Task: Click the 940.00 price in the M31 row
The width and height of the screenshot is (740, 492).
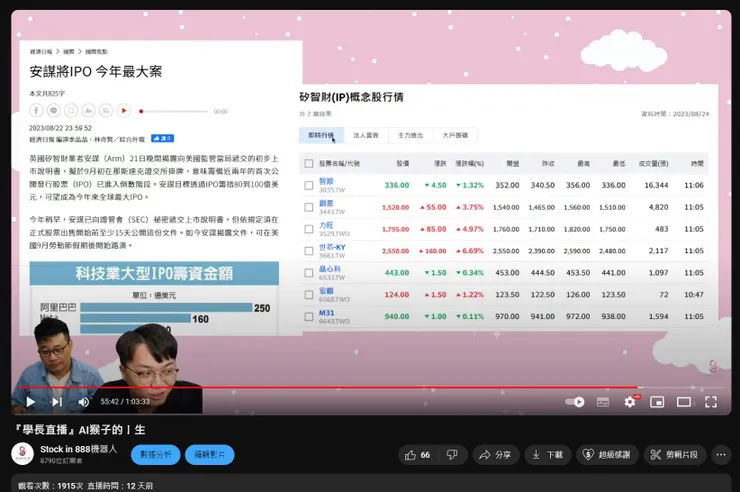Action: [397, 317]
